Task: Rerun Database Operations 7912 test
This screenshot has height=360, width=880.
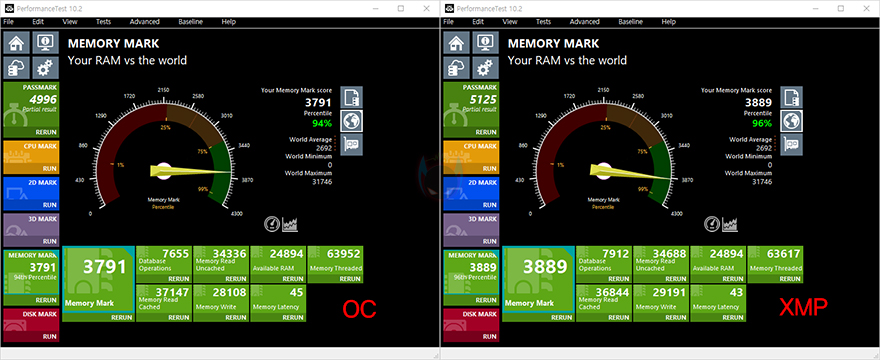Action: [x=619, y=279]
